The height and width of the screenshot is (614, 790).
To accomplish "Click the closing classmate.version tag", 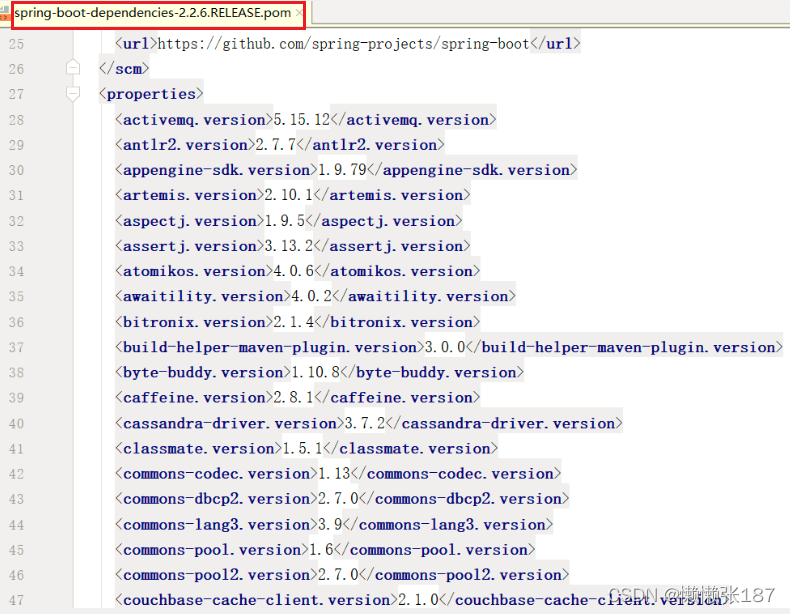I will coord(411,448).
